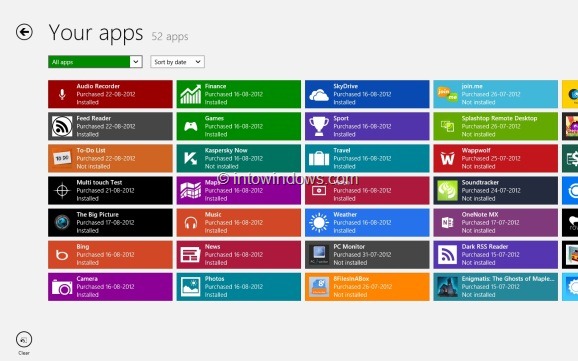Select the 8FilesInABox app icon

[x=319, y=287]
